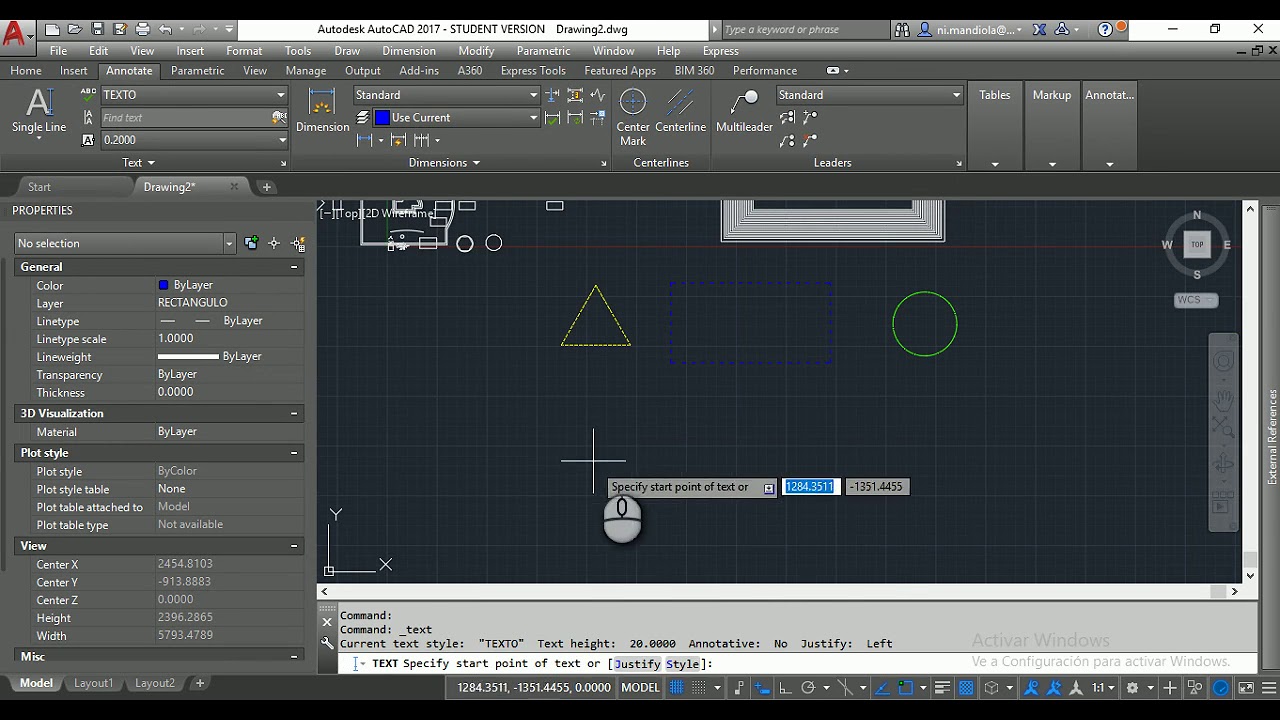Viewport: 1280px width, 720px height.
Task: Click the Find text input field
Action: coord(185,117)
